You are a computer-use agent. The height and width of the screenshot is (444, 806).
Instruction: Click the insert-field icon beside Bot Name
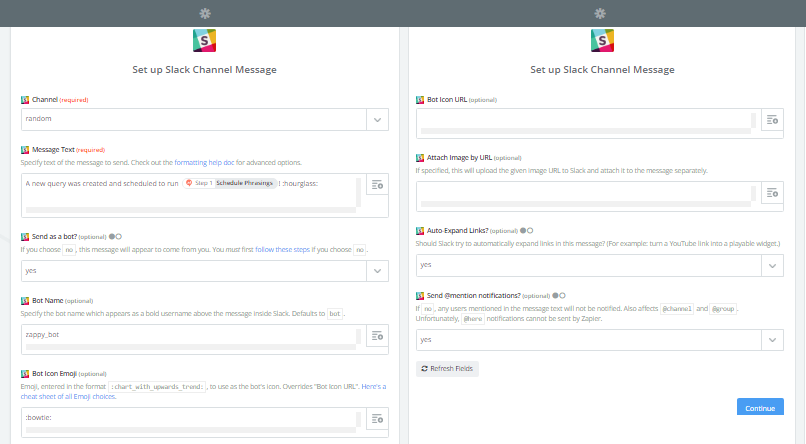point(377,336)
